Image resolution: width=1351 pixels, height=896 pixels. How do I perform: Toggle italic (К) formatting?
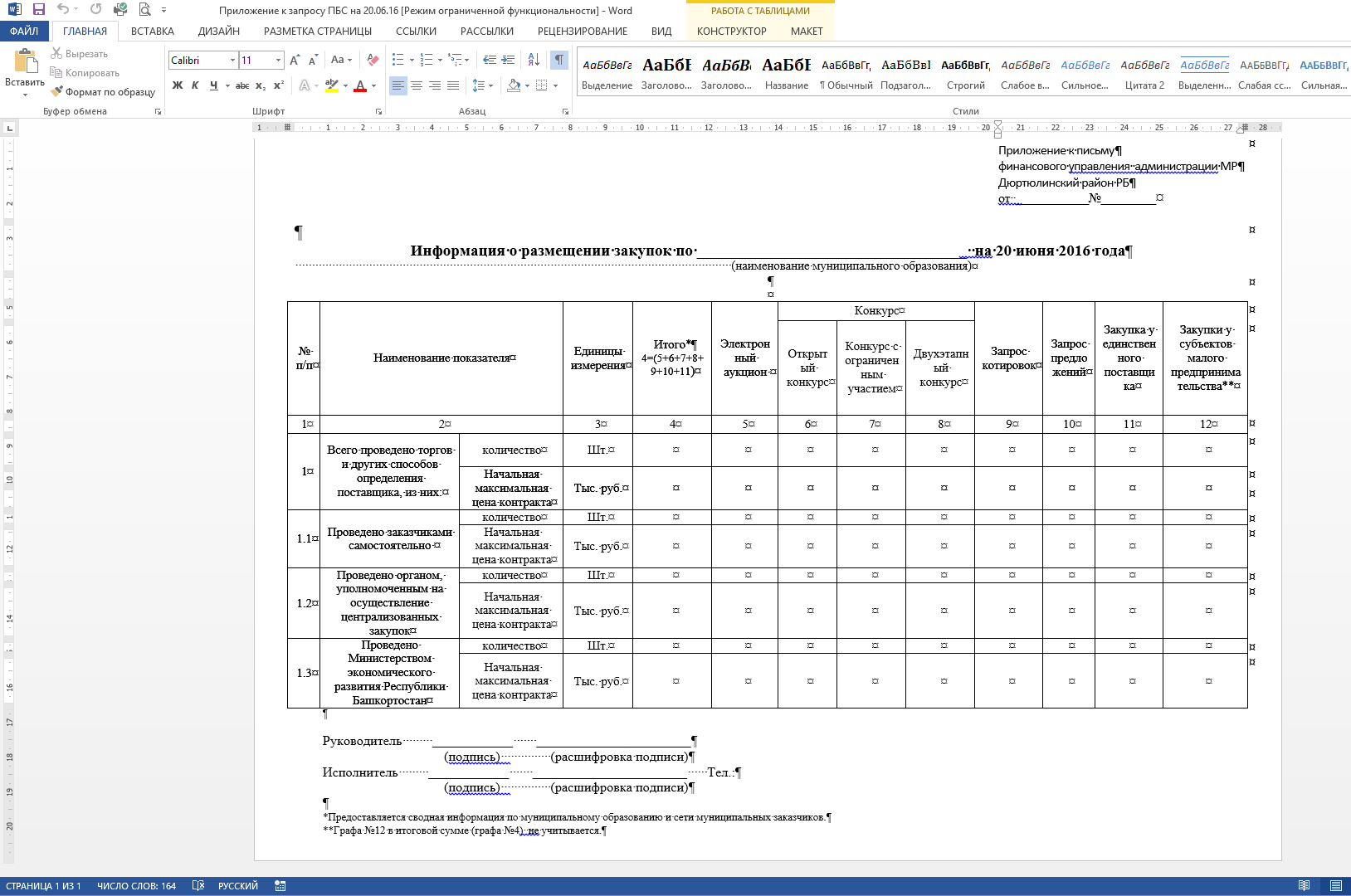pyautogui.click(x=195, y=85)
